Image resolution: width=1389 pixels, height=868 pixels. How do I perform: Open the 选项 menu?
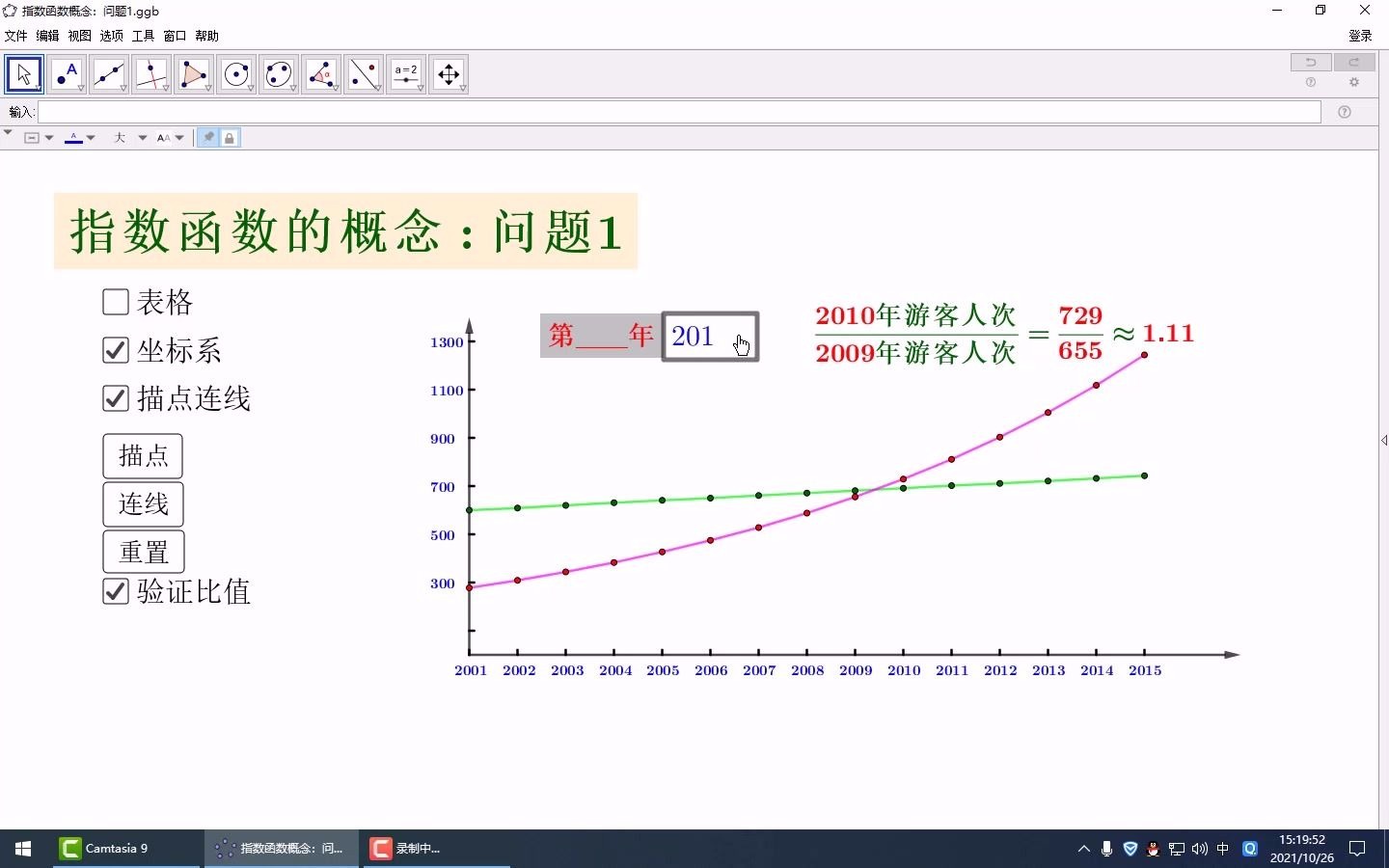point(112,36)
